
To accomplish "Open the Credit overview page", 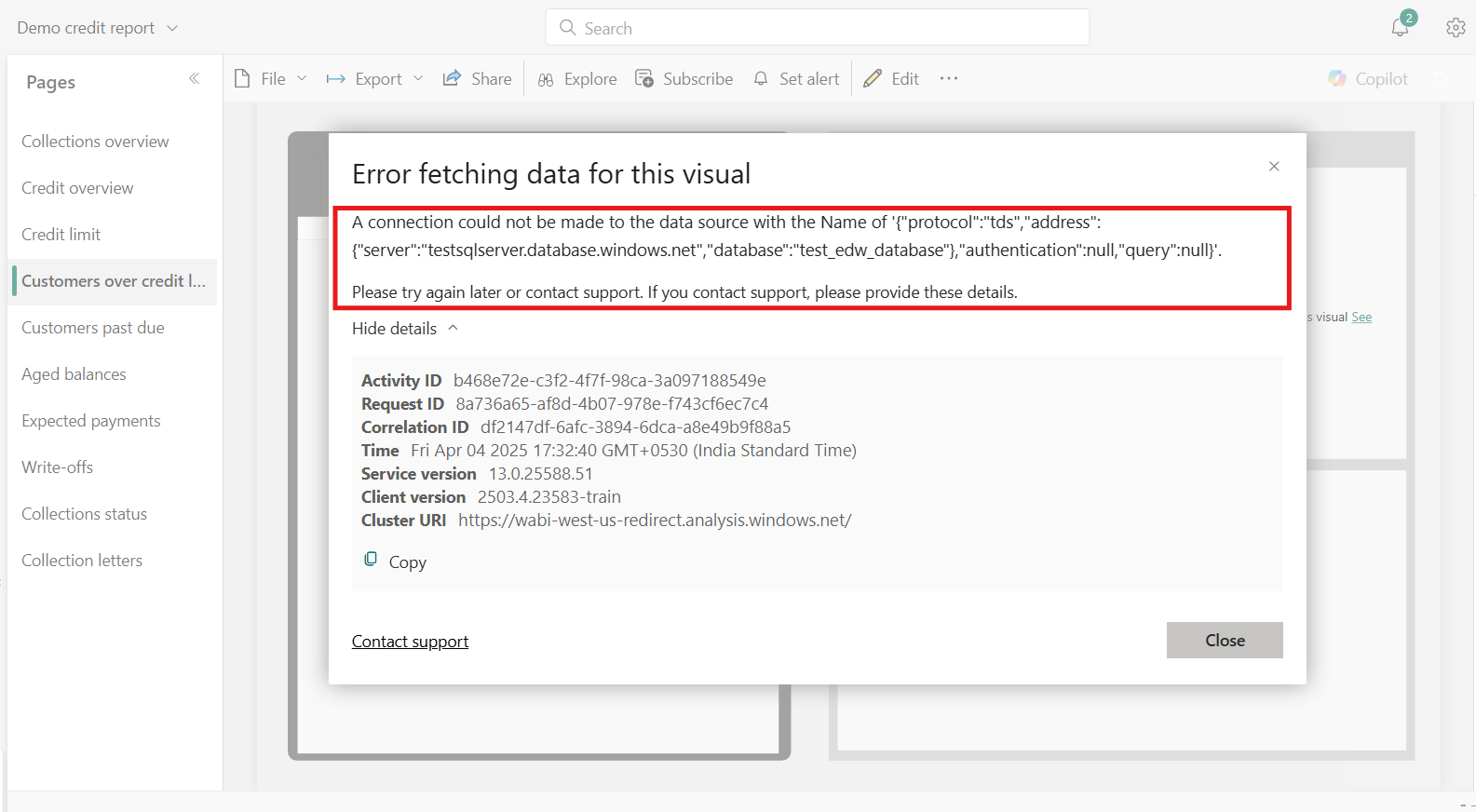I will [x=77, y=188].
